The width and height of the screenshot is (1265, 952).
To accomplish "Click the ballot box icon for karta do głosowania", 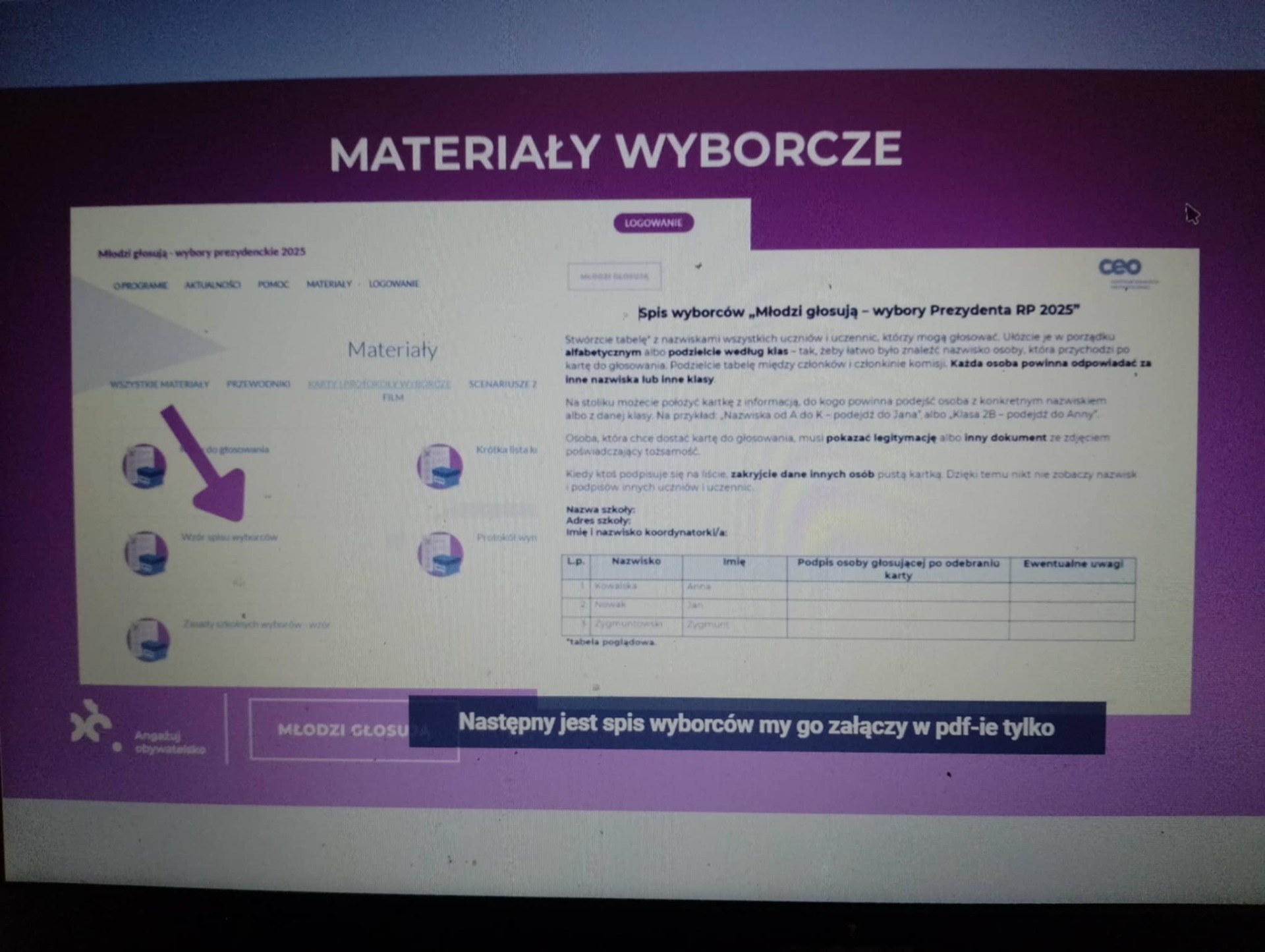I will point(145,466).
